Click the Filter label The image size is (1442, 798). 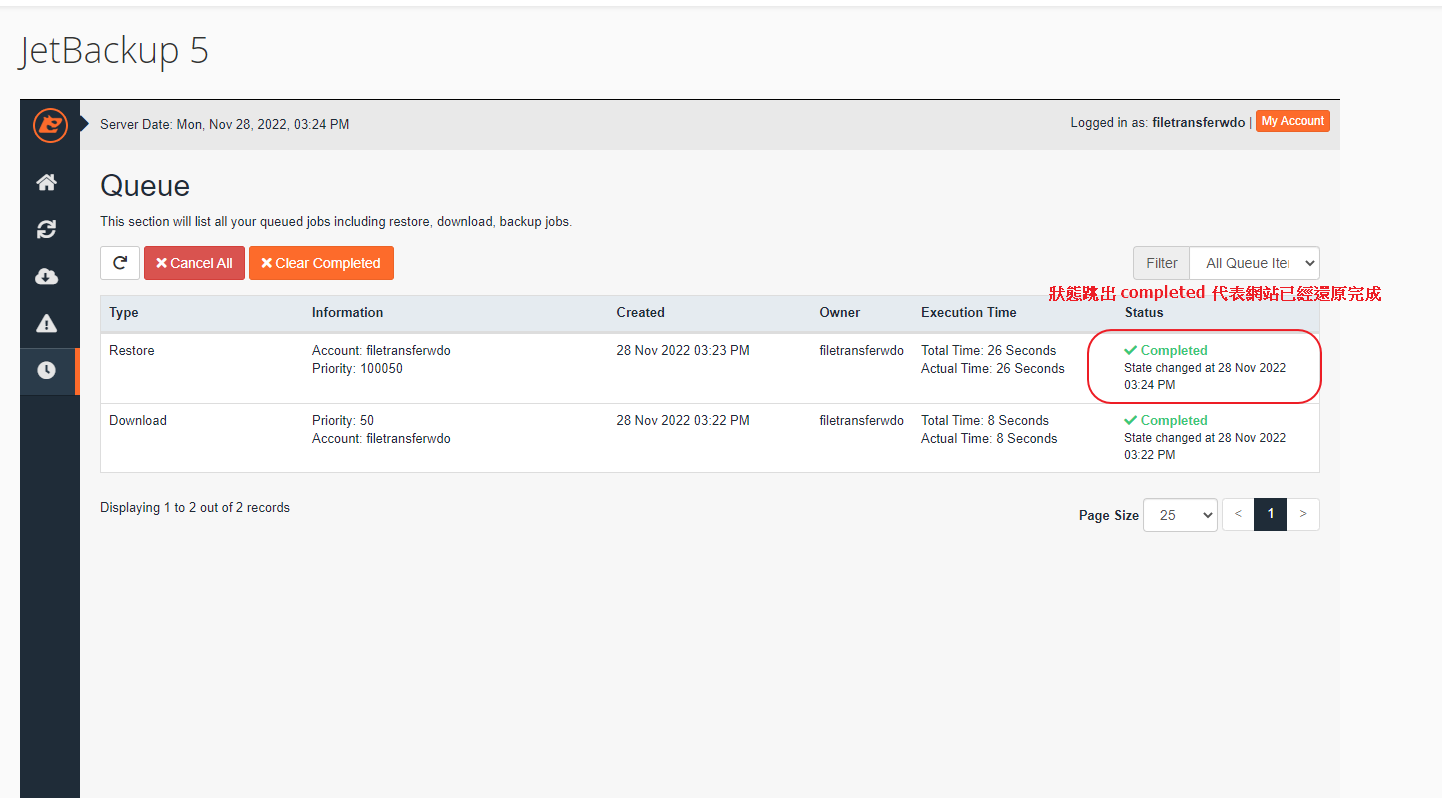(1161, 263)
